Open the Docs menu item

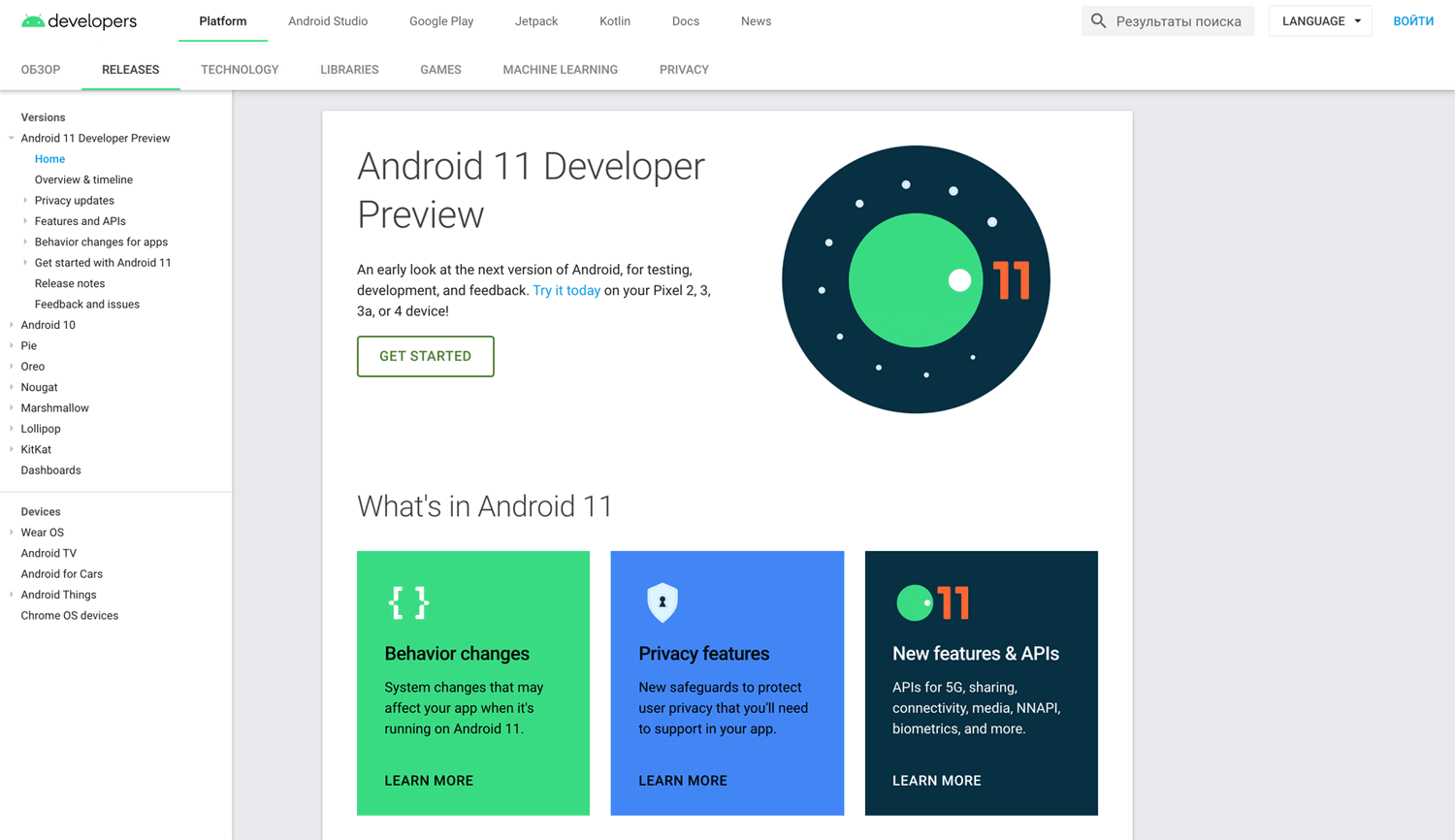[x=685, y=20]
